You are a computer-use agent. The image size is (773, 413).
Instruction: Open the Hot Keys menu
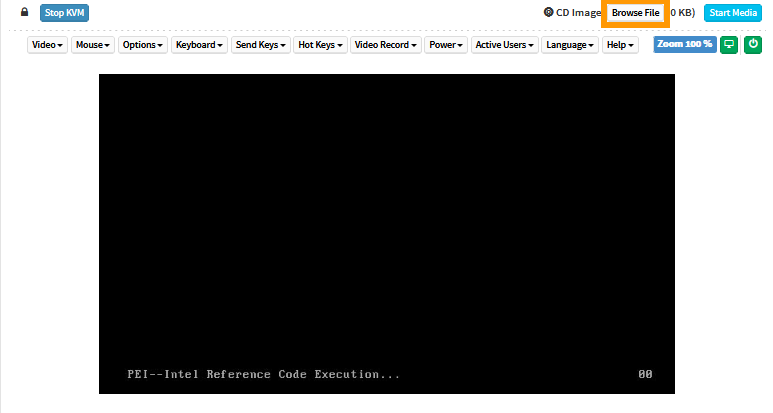click(320, 45)
